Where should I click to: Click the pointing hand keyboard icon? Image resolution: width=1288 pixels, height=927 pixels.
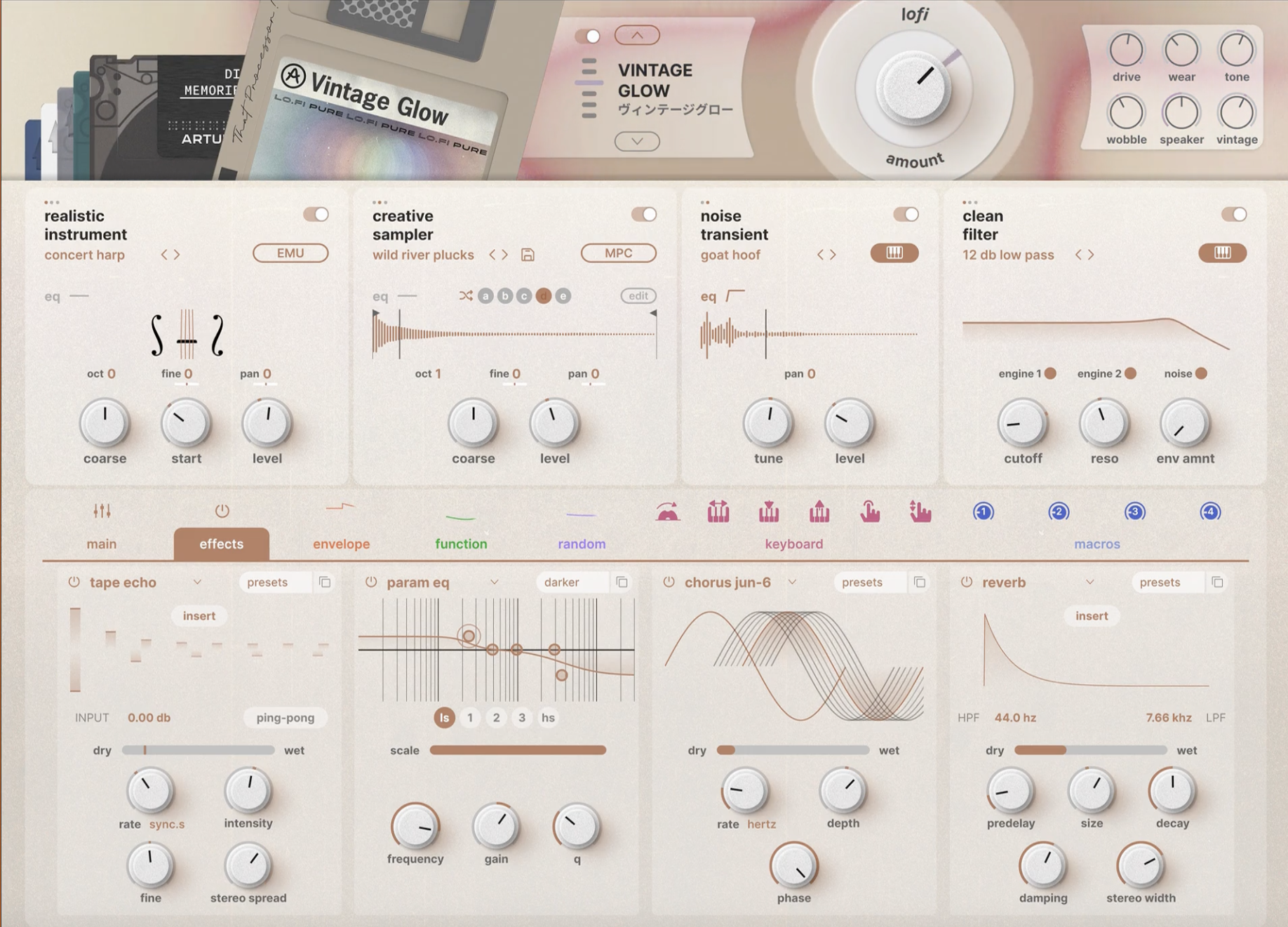[x=870, y=512]
